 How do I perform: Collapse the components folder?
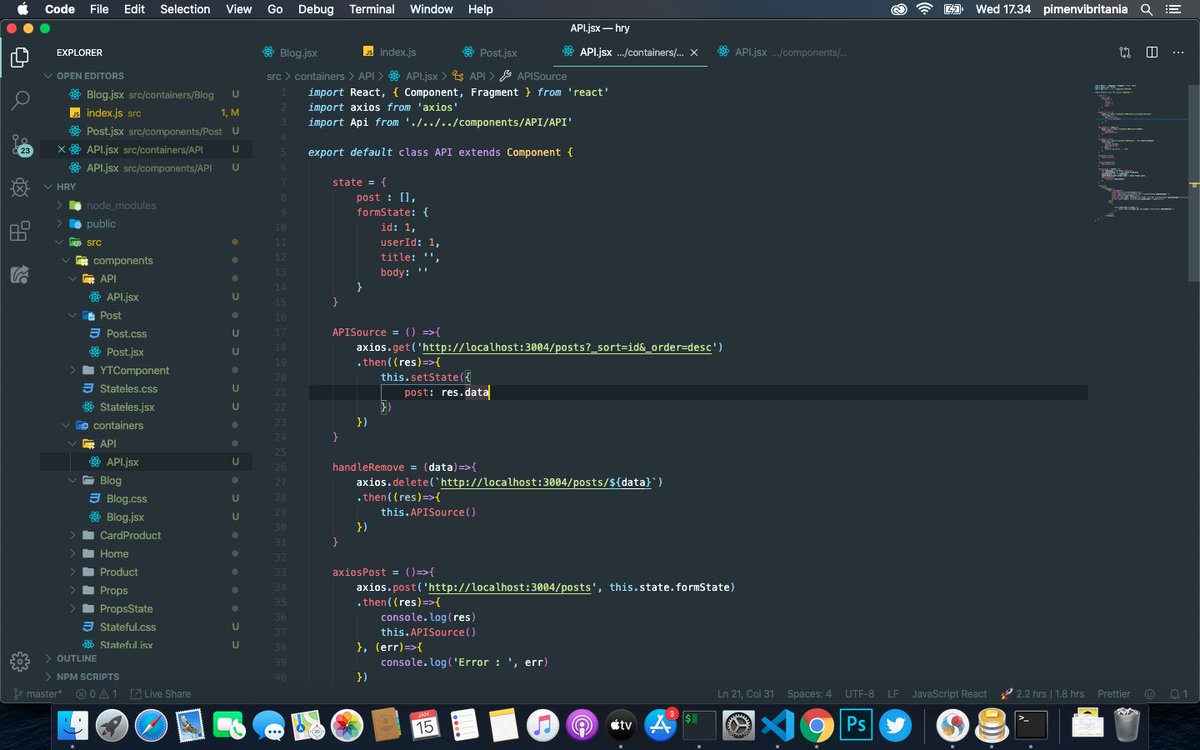pyautogui.click(x=123, y=260)
